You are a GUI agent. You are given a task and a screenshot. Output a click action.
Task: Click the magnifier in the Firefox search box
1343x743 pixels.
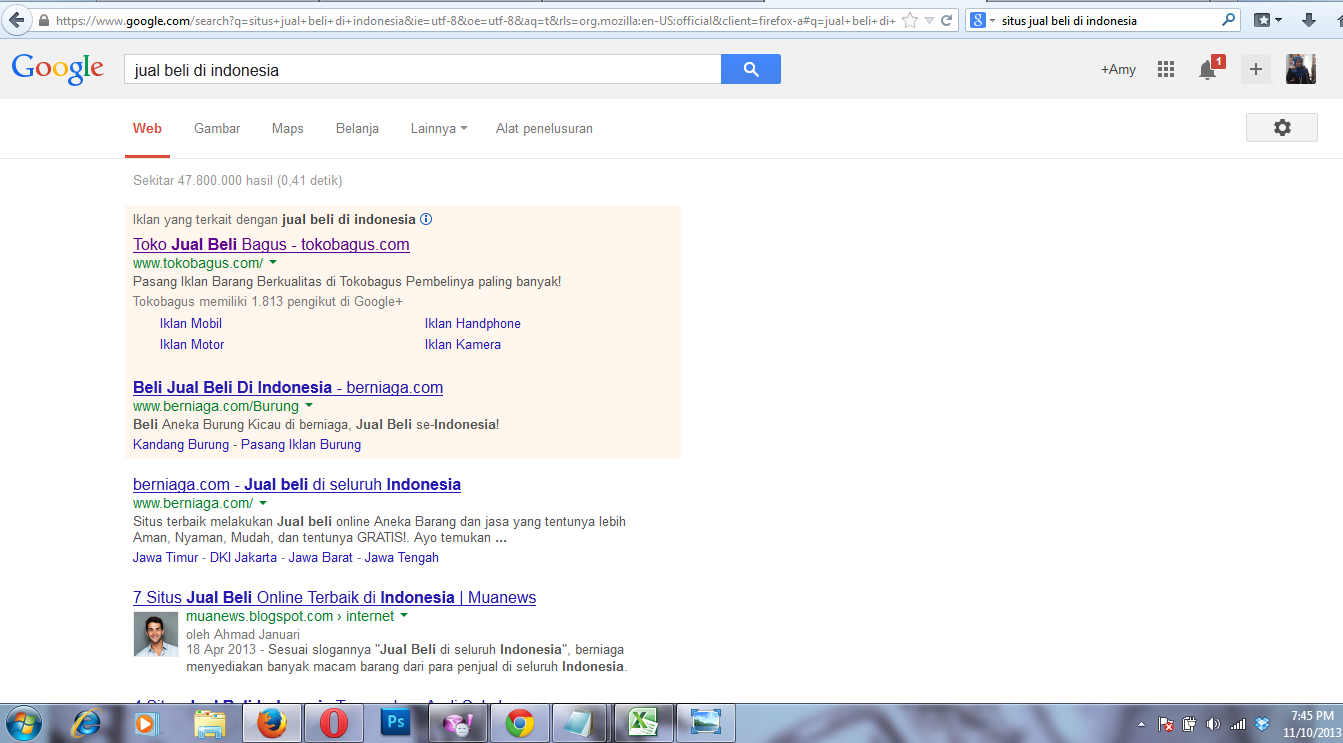(1228, 20)
